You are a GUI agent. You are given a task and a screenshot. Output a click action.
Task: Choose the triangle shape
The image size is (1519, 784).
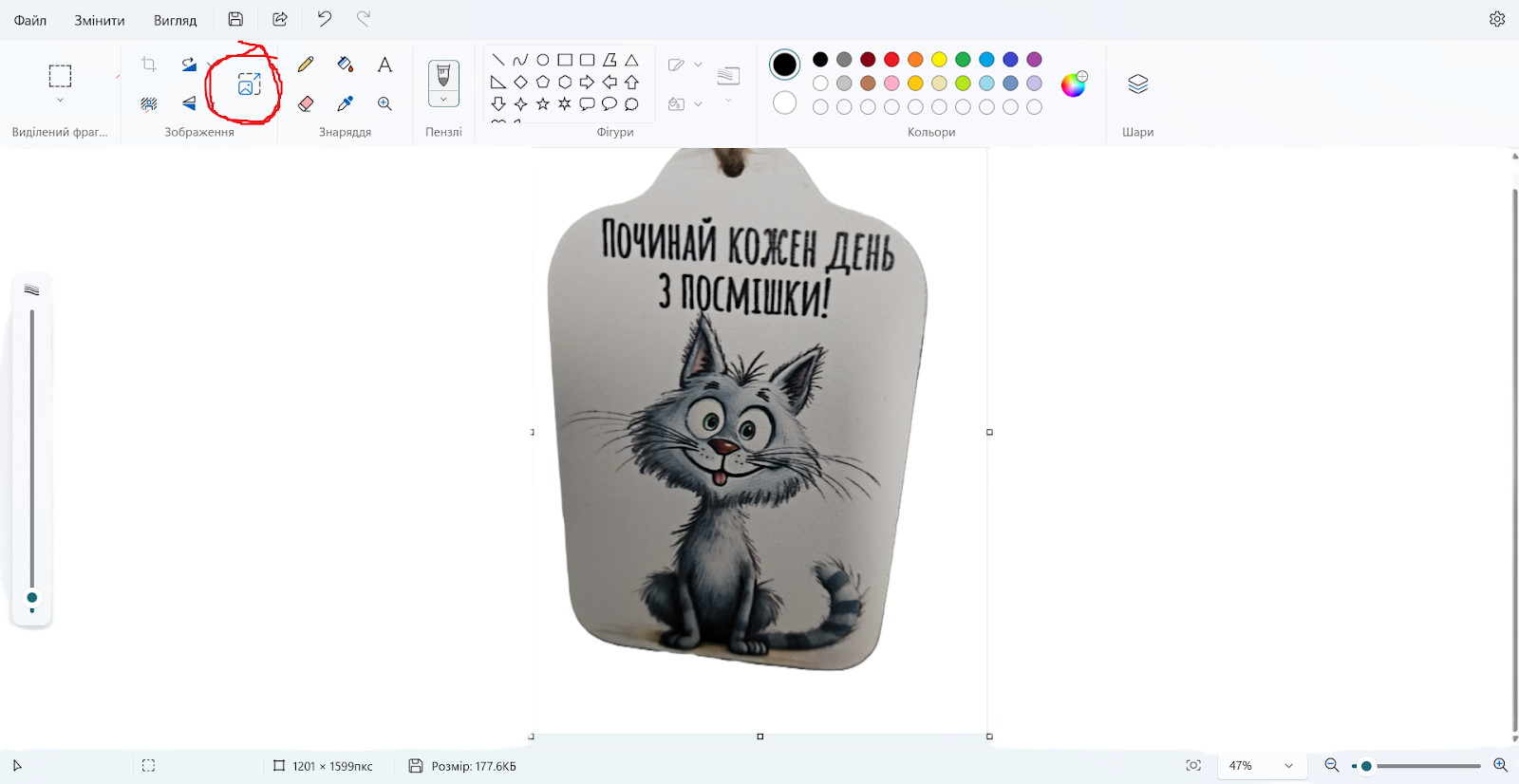(x=631, y=60)
